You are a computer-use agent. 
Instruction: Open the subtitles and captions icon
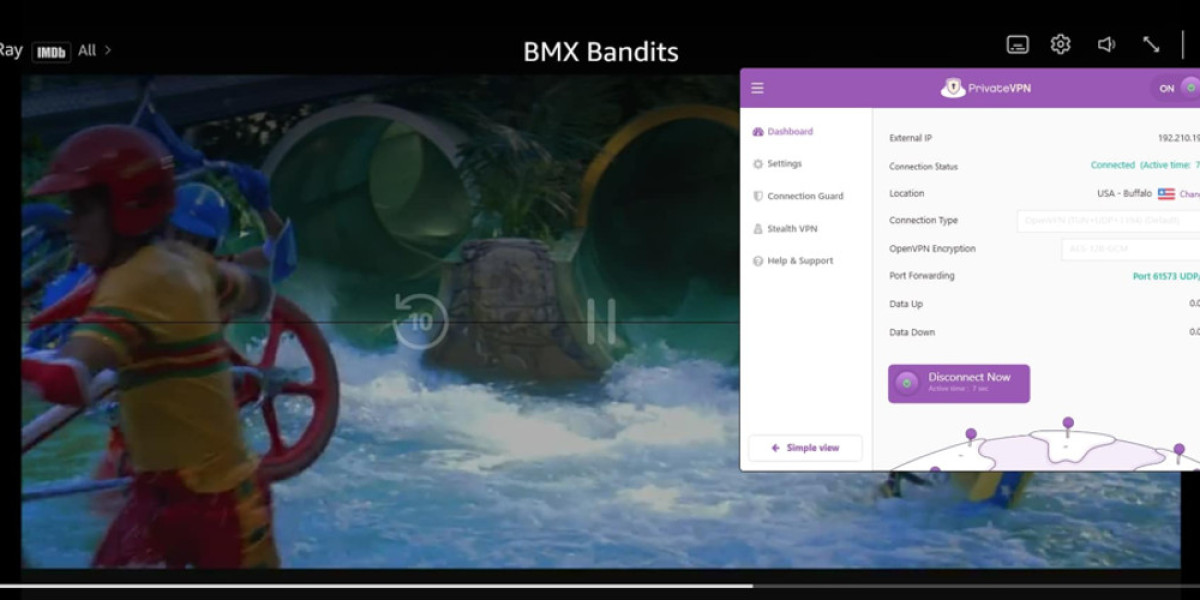[1017, 45]
